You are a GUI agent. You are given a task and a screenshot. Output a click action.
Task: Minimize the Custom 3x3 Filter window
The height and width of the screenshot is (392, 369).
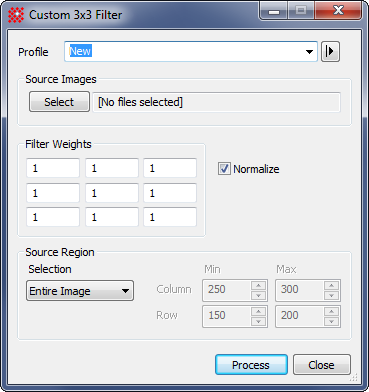(274, 12)
